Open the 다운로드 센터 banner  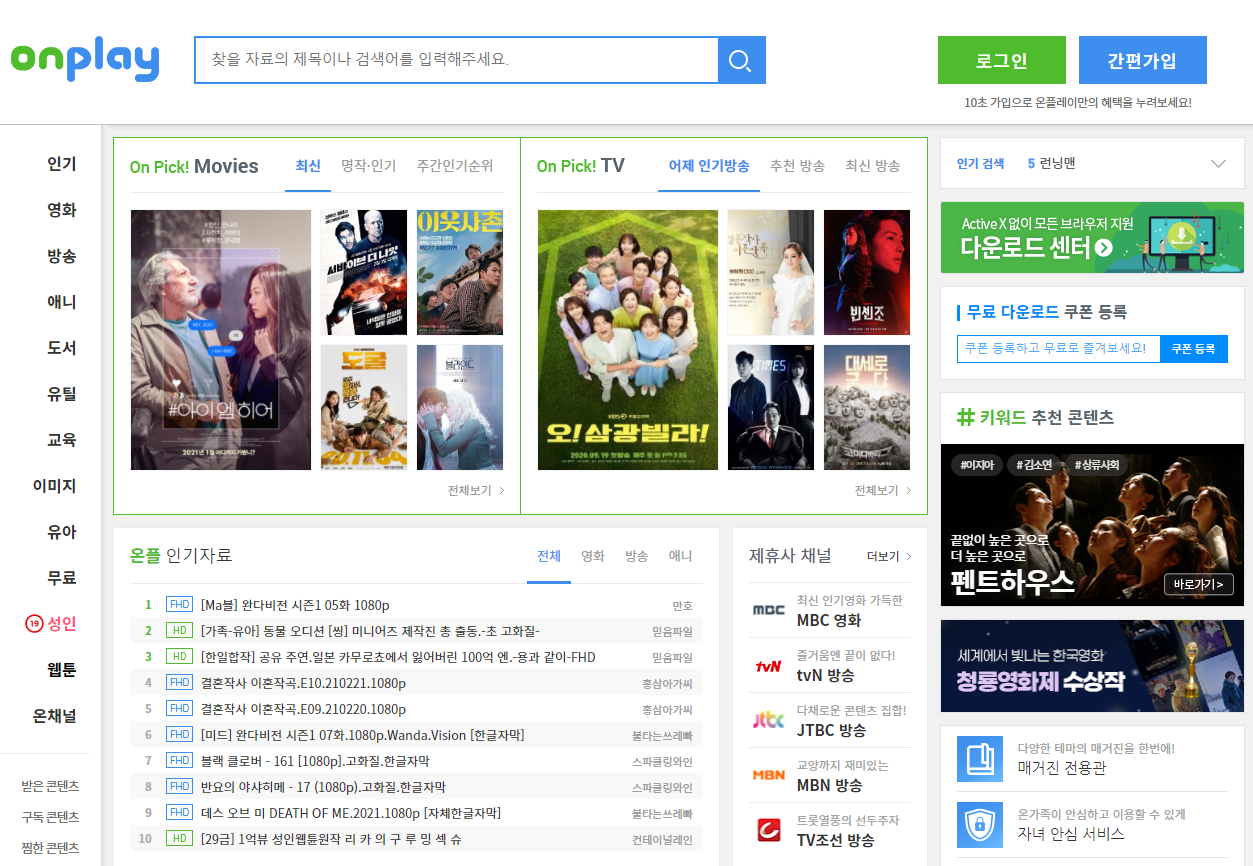[1092, 237]
